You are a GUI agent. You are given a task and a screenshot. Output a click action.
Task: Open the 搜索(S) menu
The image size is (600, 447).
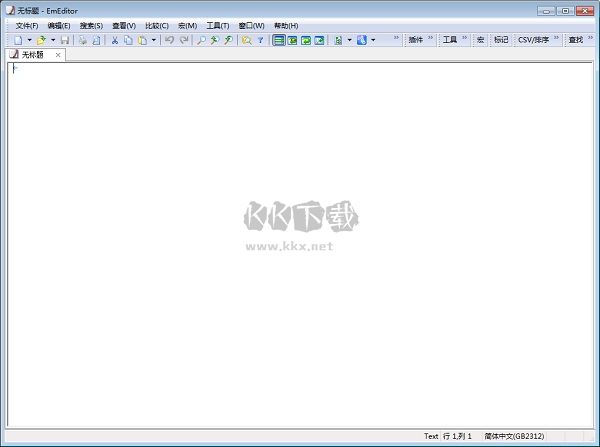(91, 26)
